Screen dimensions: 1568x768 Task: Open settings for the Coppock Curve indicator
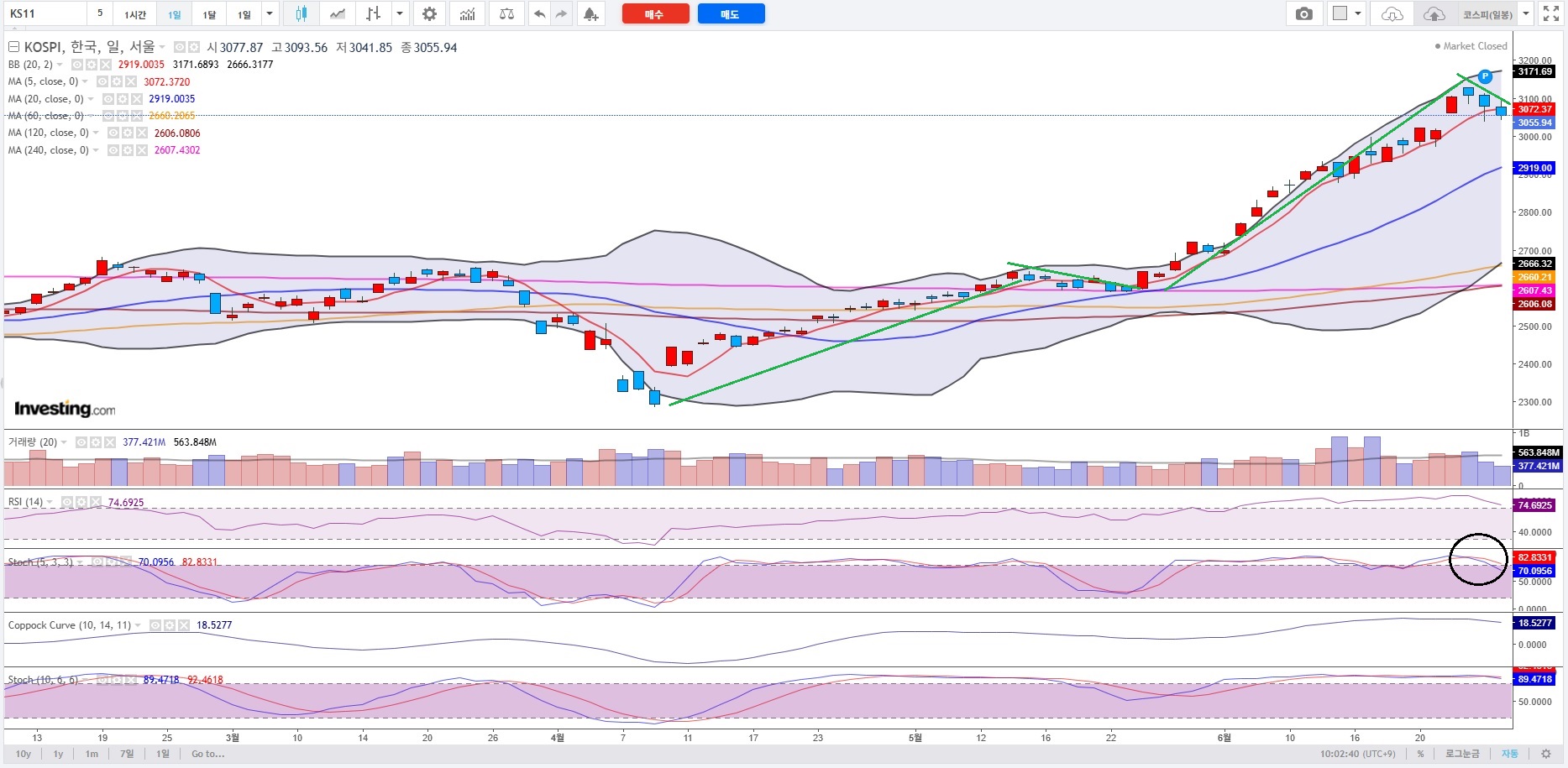(170, 625)
